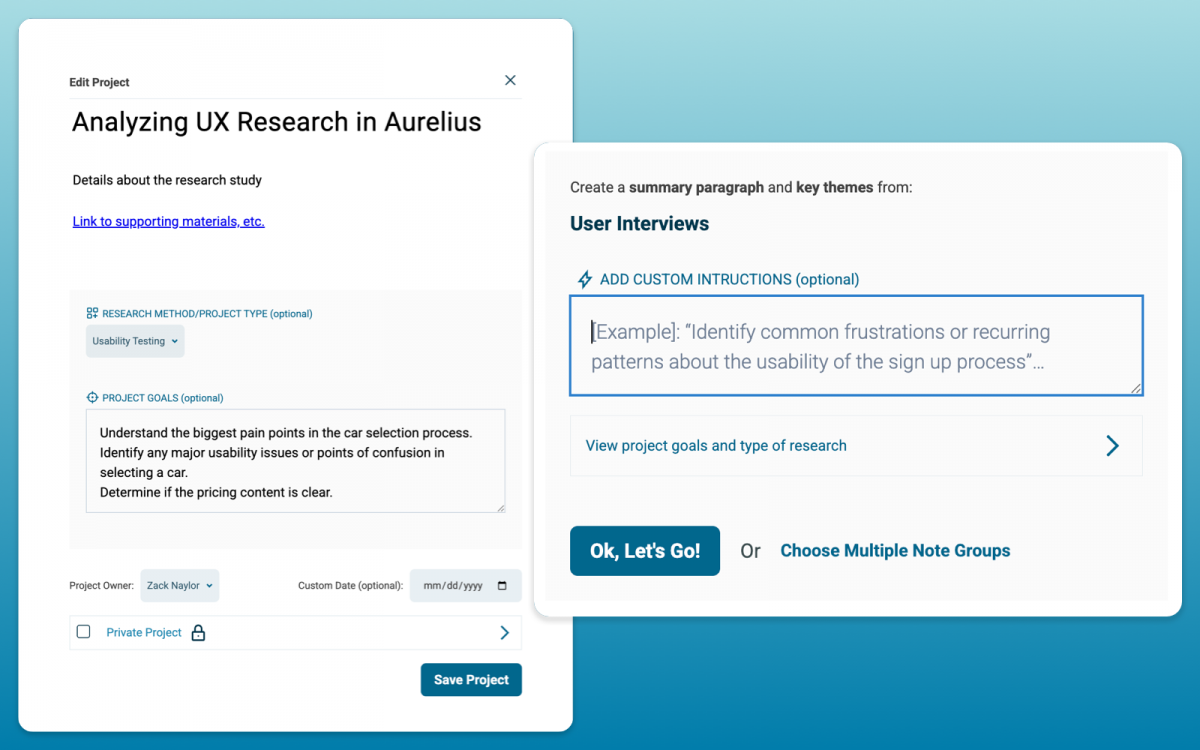Expand View project goals and type of research
1200x750 pixels.
click(x=715, y=445)
